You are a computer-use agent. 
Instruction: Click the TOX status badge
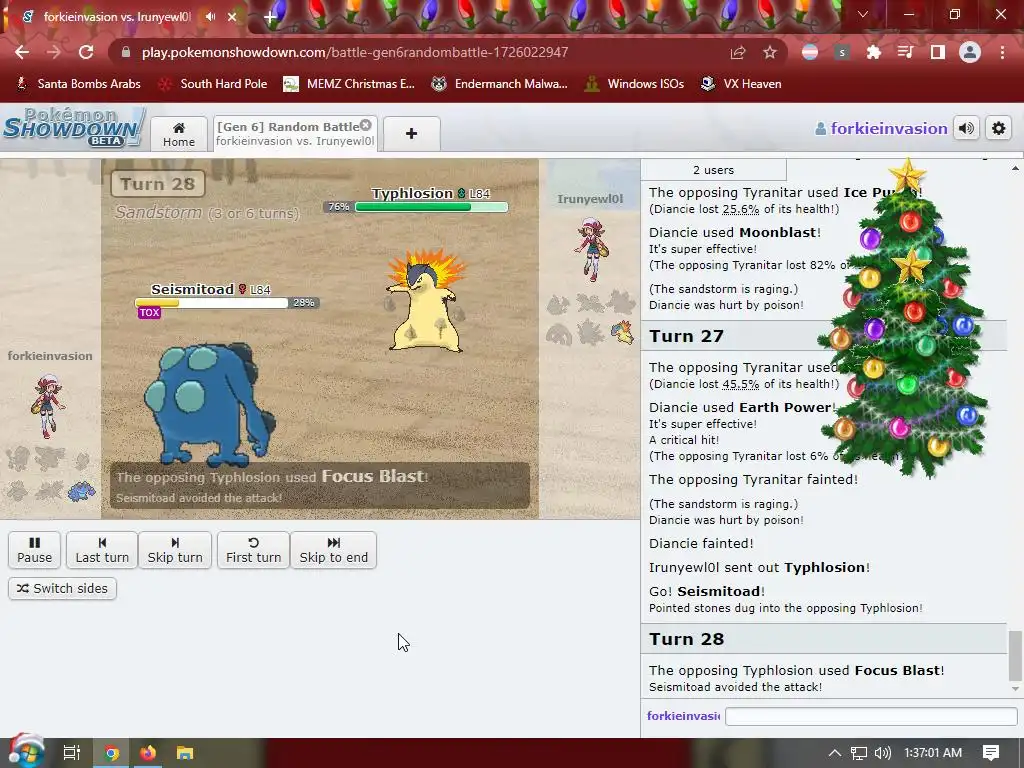click(150, 313)
